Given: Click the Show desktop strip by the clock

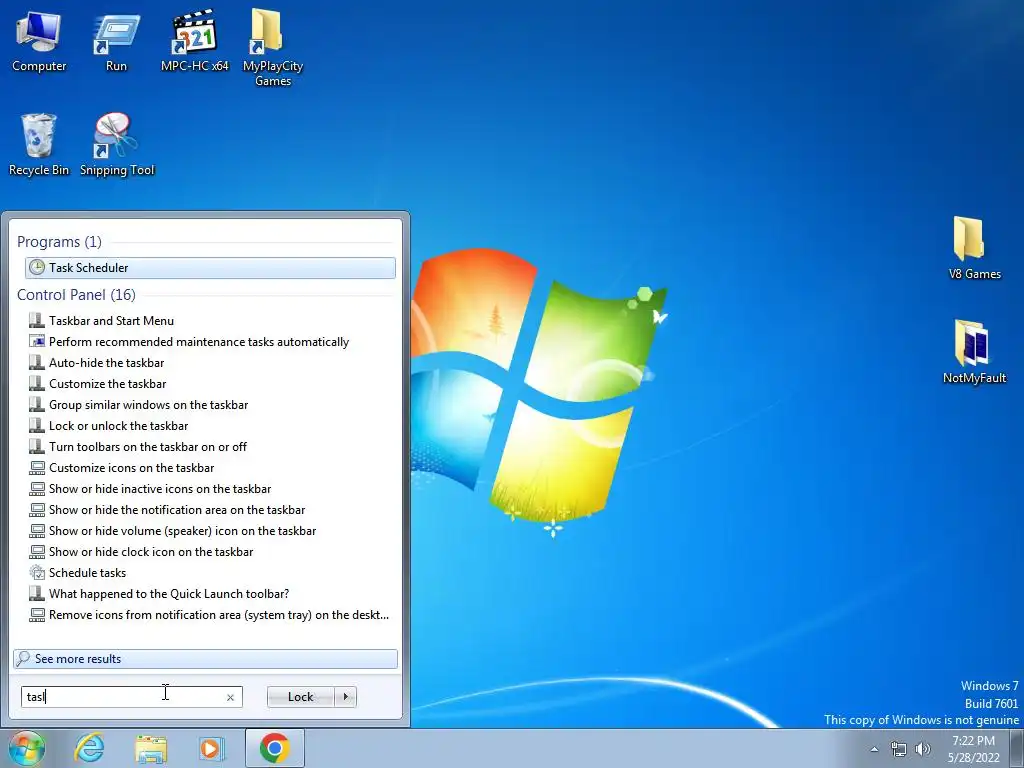Looking at the screenshot, I should [x=1017, y=748].
